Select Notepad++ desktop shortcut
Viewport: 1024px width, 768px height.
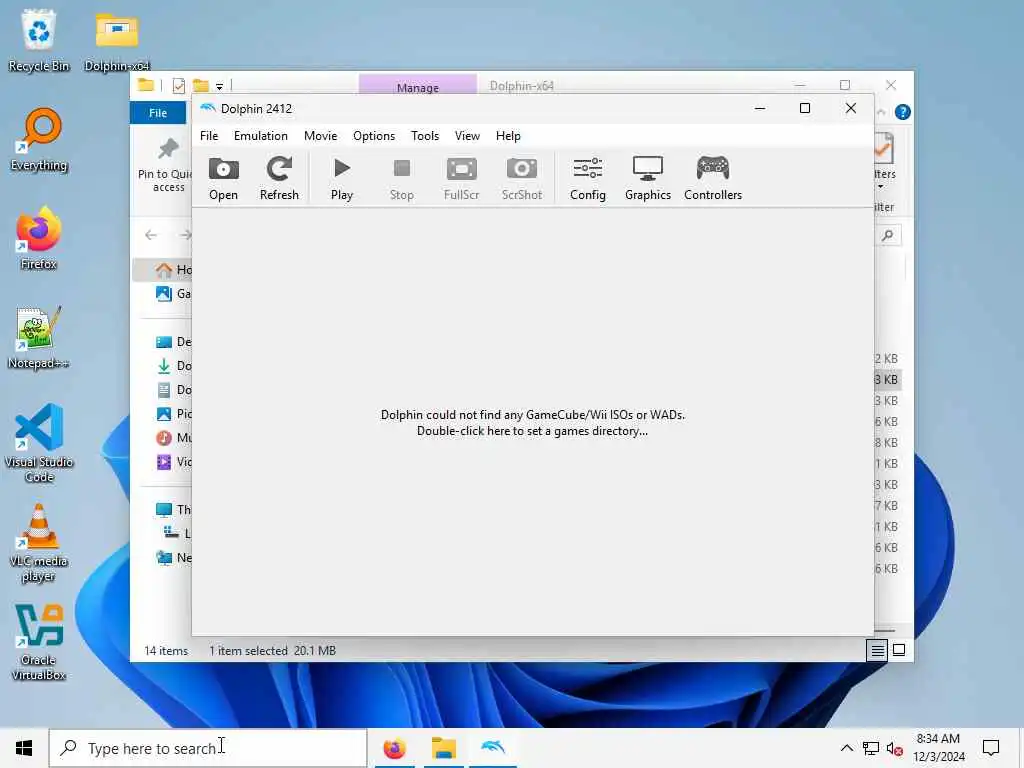39,338
